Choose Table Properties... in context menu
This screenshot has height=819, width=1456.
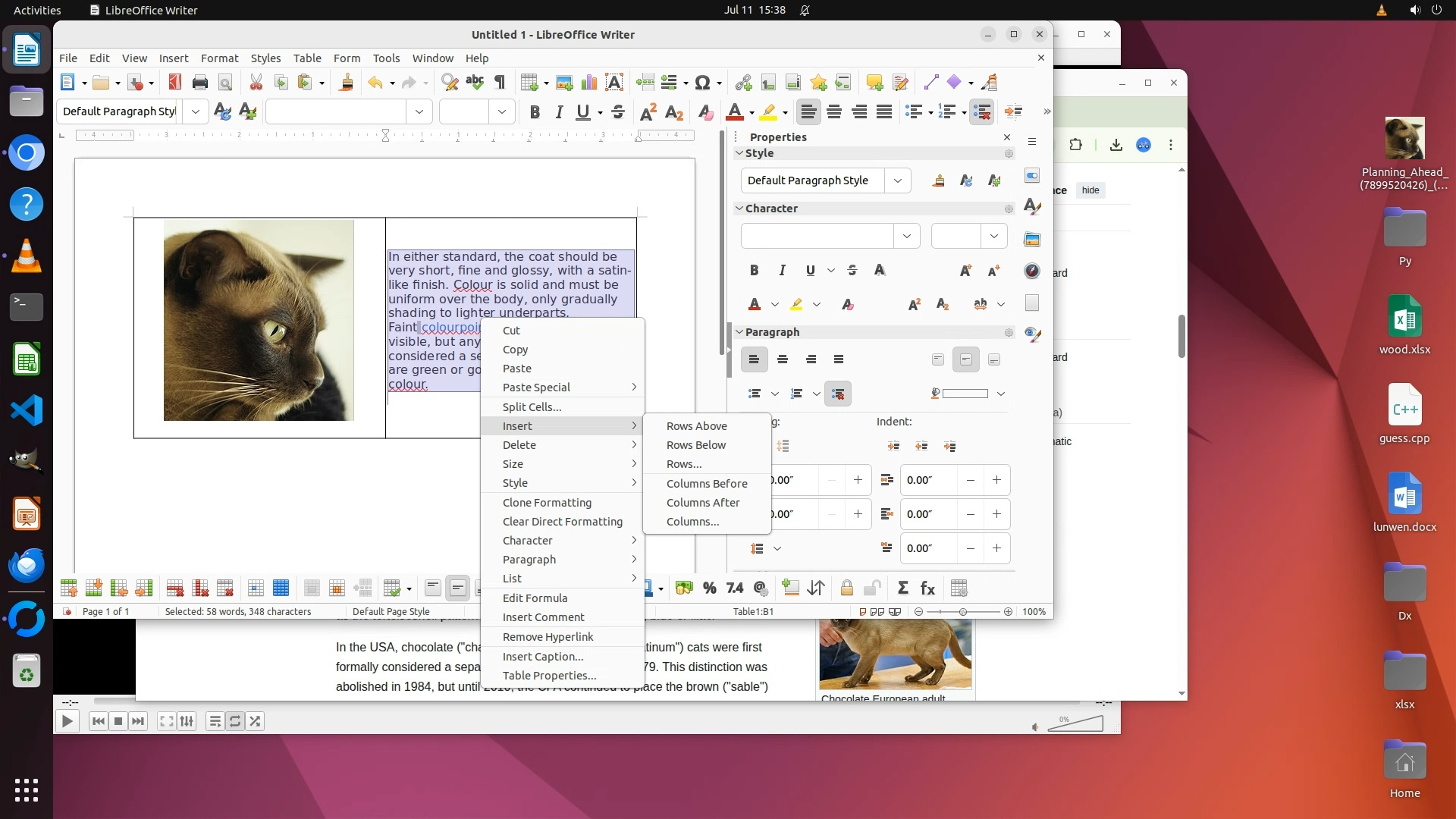click(549, 676)
